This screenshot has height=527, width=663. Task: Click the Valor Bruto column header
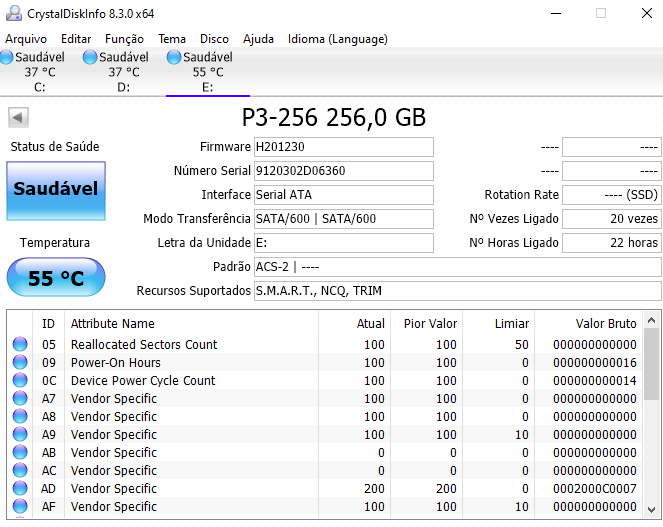589,324
